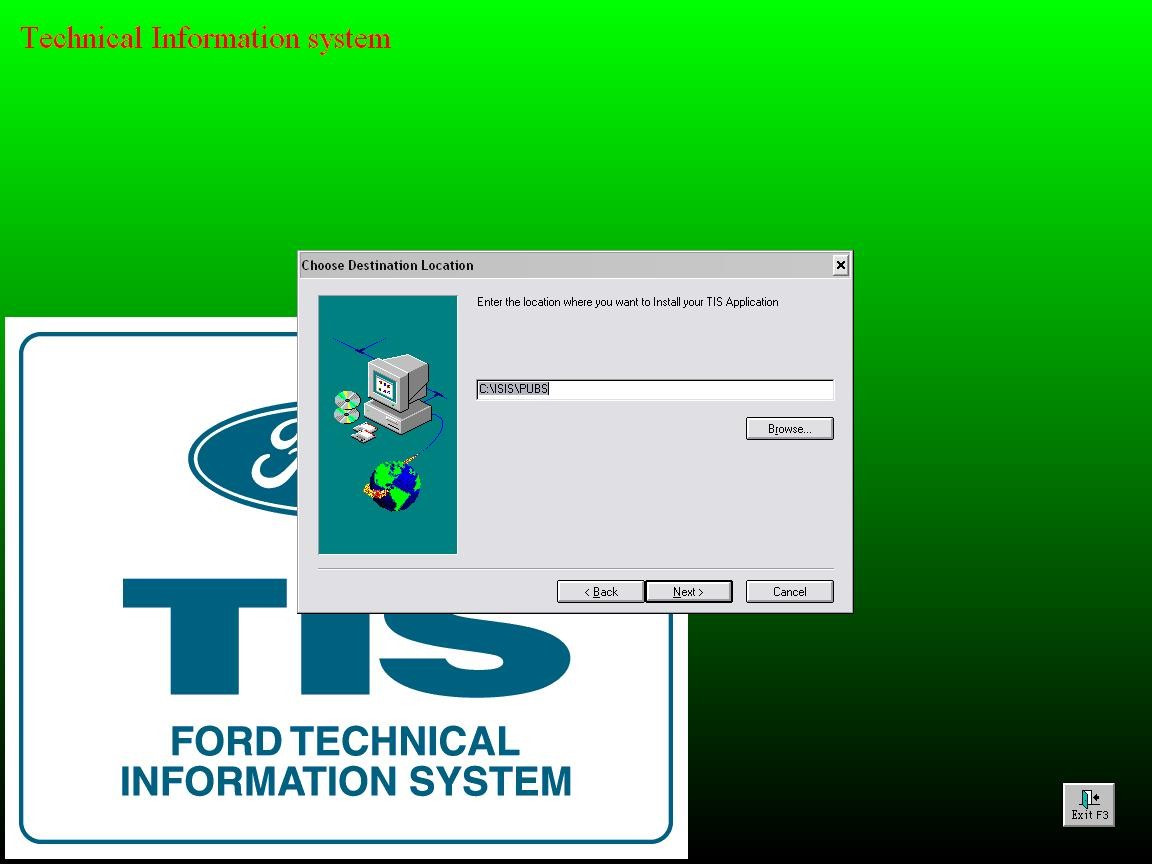Click Back to return to the previous step

click(599, 591)
